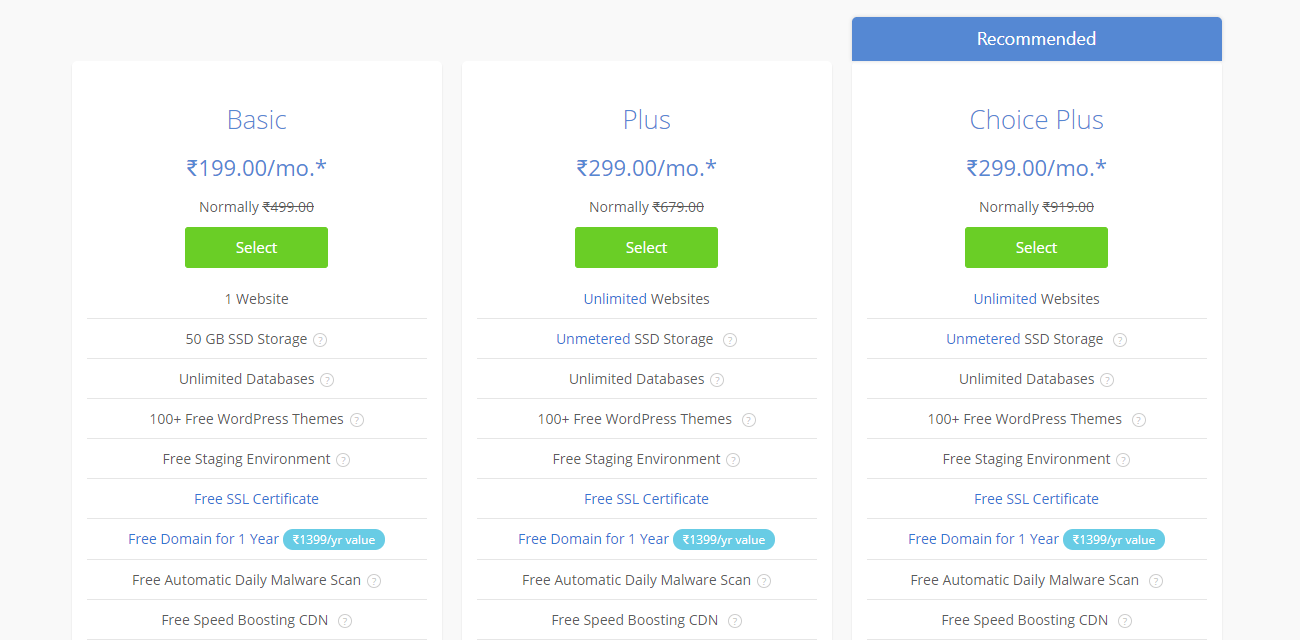Click ₹1399/yr value badge in Choice Plus plan
This screenshot has height=640, width=1300.
coord(1114,540)
